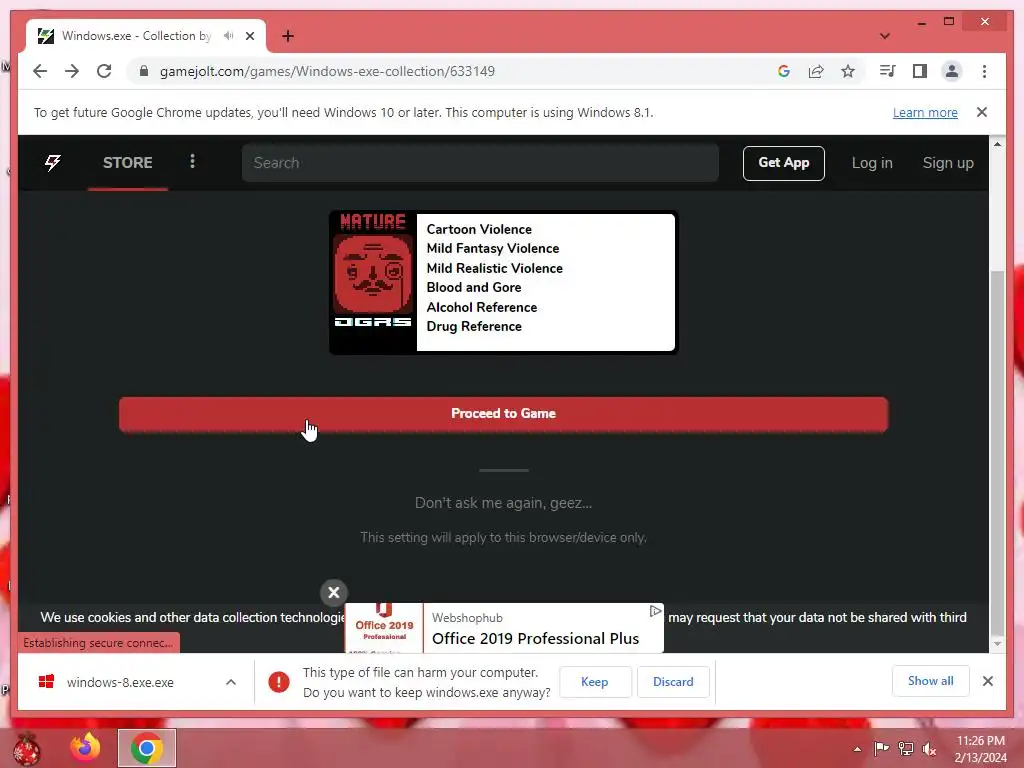Open the Chrome side panel

pyautogui.click(x=920, y=71)
